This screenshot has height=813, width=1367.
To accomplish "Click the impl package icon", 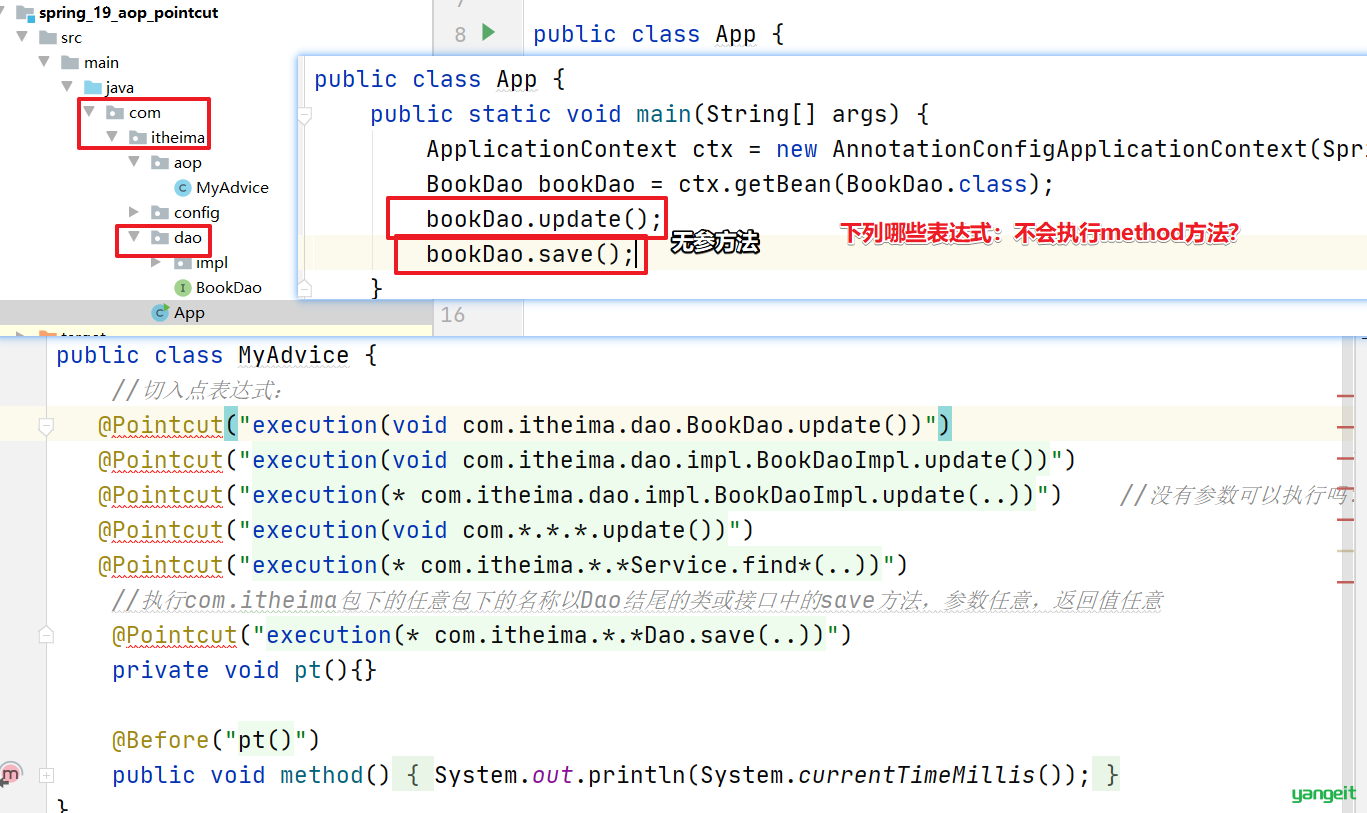I will tap(182, 262).
